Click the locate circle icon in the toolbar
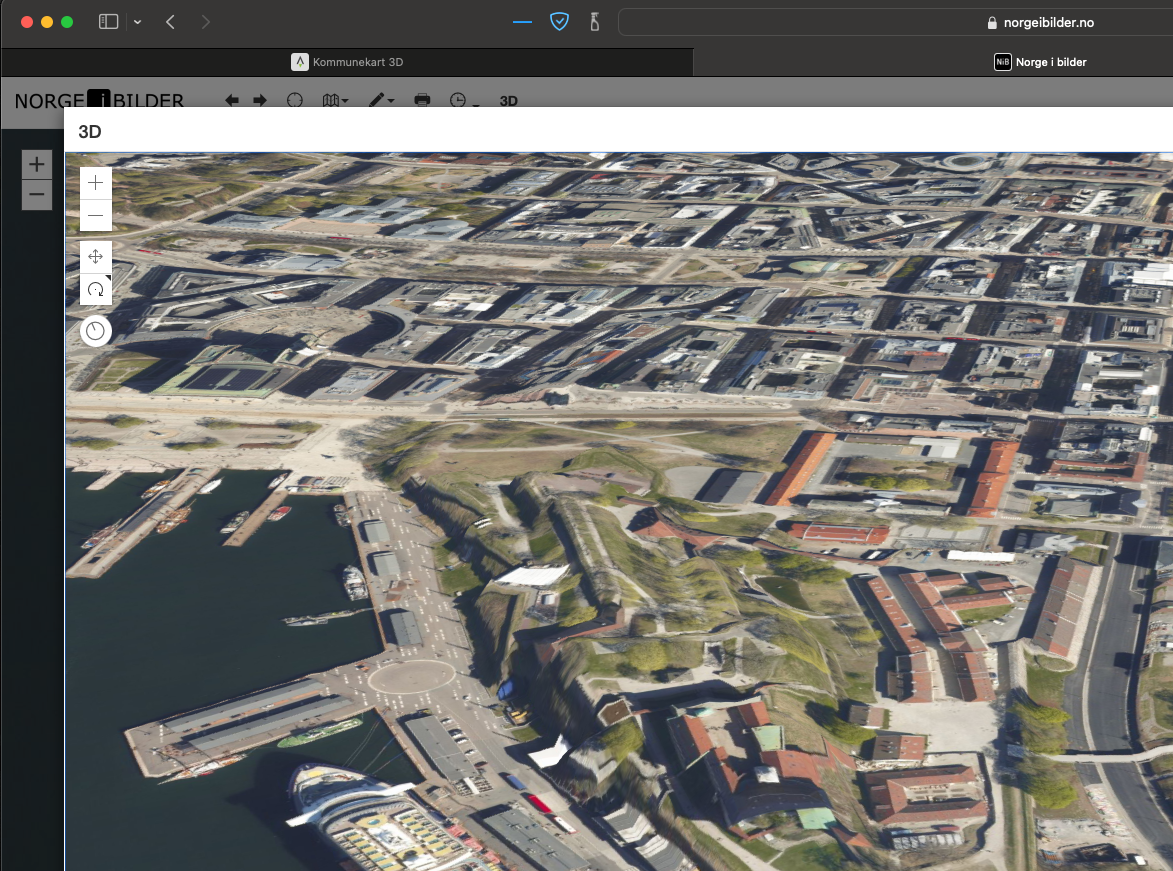 tap(295, 100)
